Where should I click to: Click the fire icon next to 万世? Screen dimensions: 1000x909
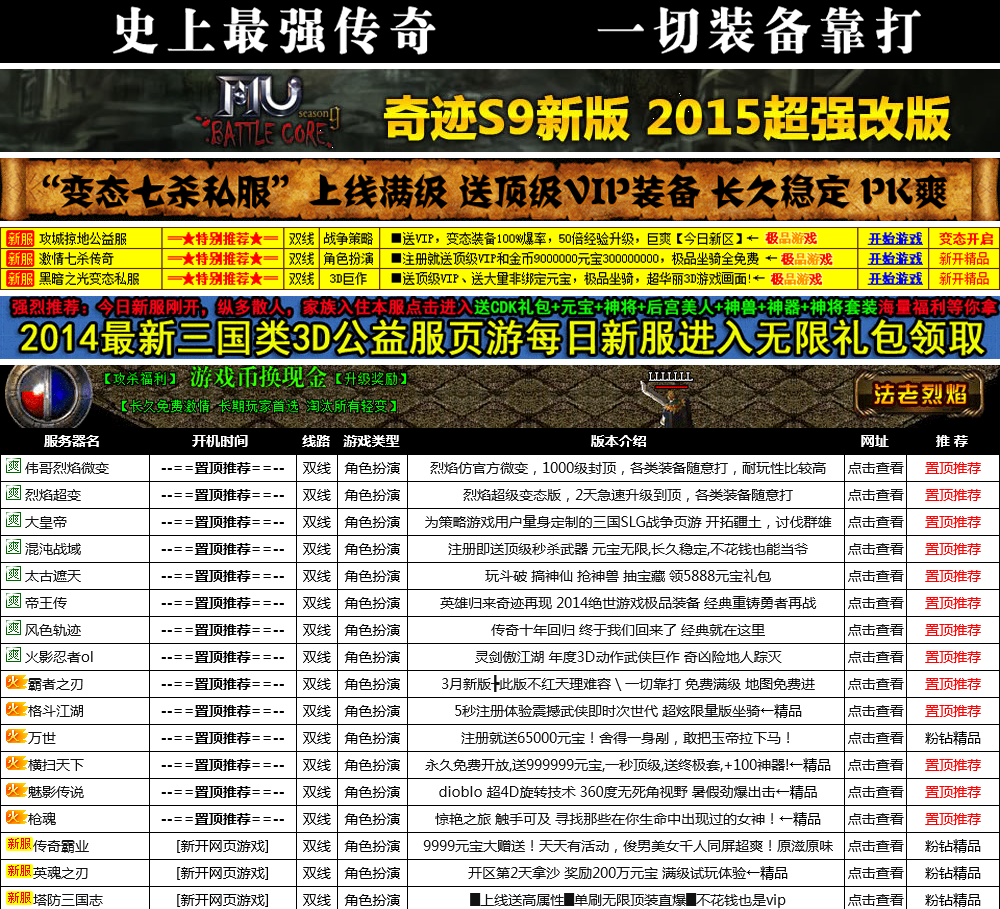pos(15,735)
